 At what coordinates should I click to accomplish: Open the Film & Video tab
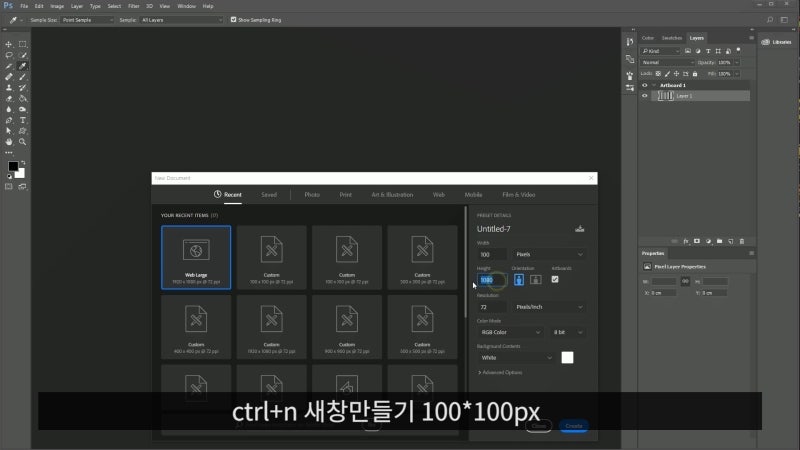point(518,195)
